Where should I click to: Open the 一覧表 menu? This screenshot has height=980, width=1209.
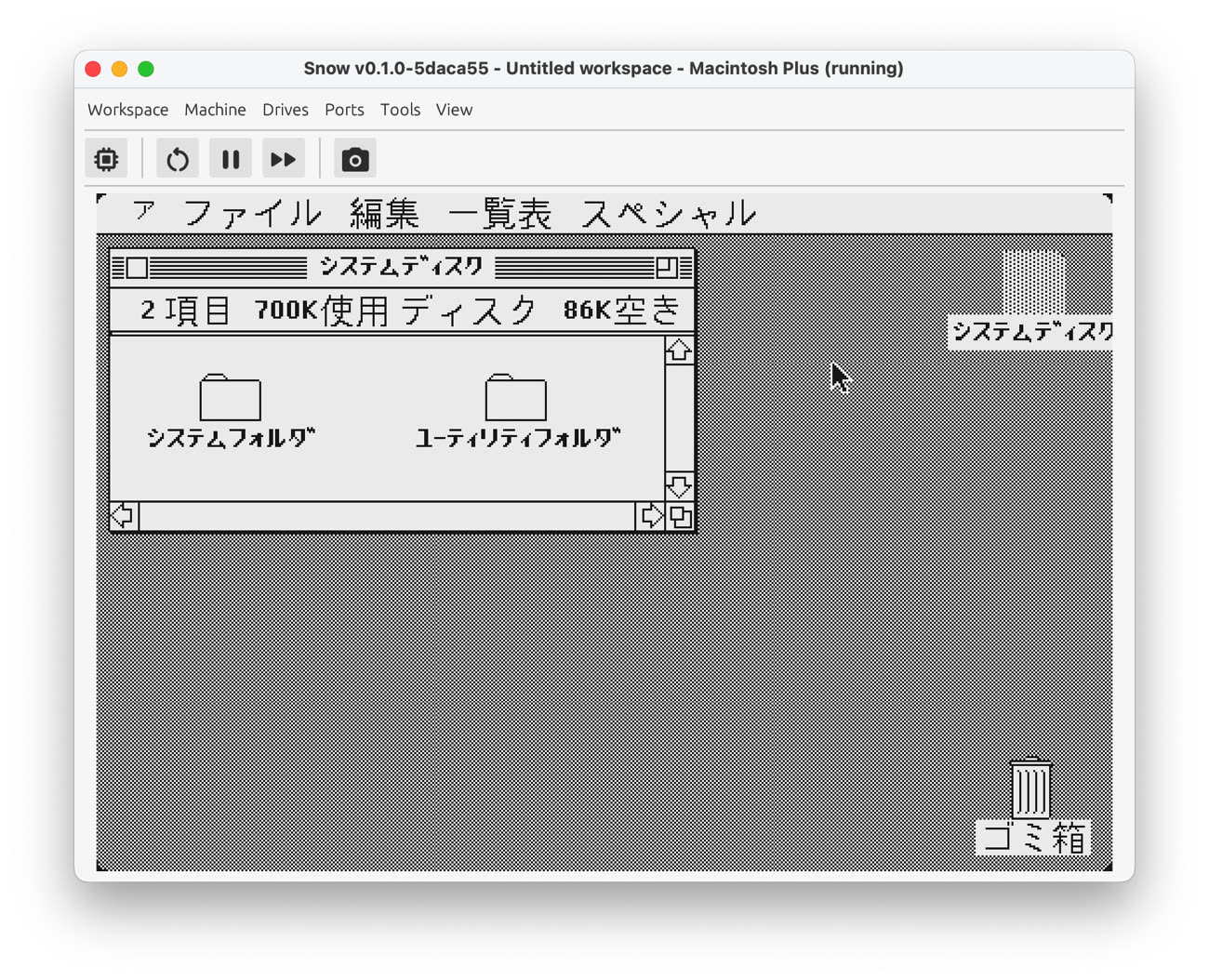pos(500,214)
